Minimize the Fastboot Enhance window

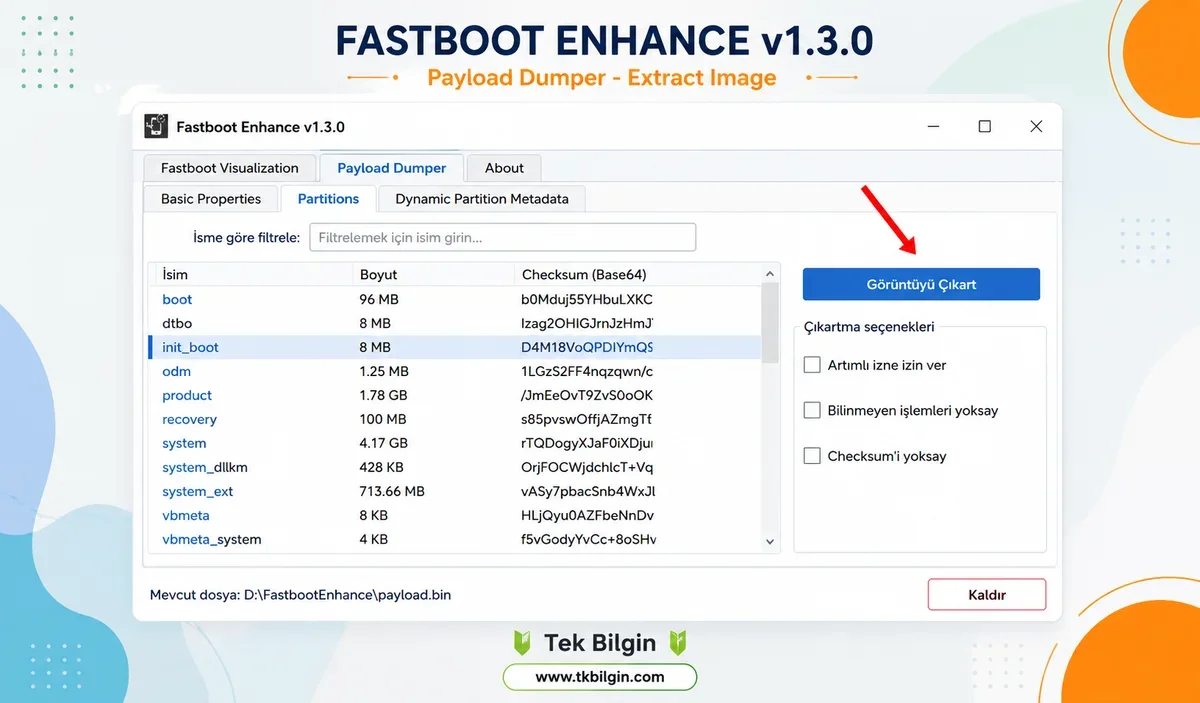point(933,127)
